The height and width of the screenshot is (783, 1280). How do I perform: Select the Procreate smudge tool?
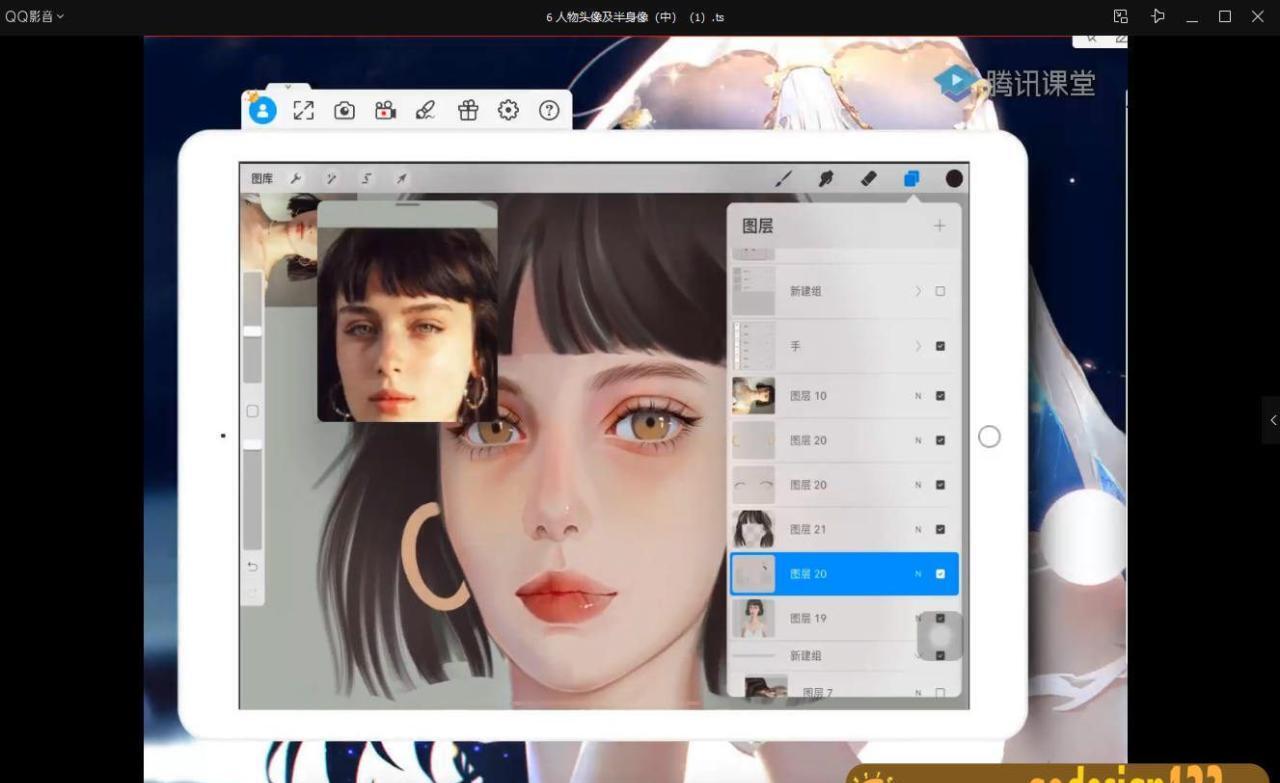(x=826, y=178)
